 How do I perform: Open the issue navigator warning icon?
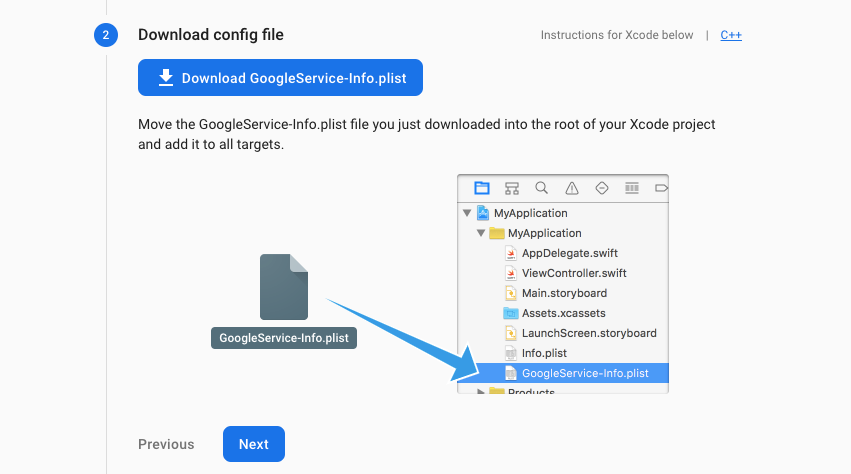coord(571,188)
